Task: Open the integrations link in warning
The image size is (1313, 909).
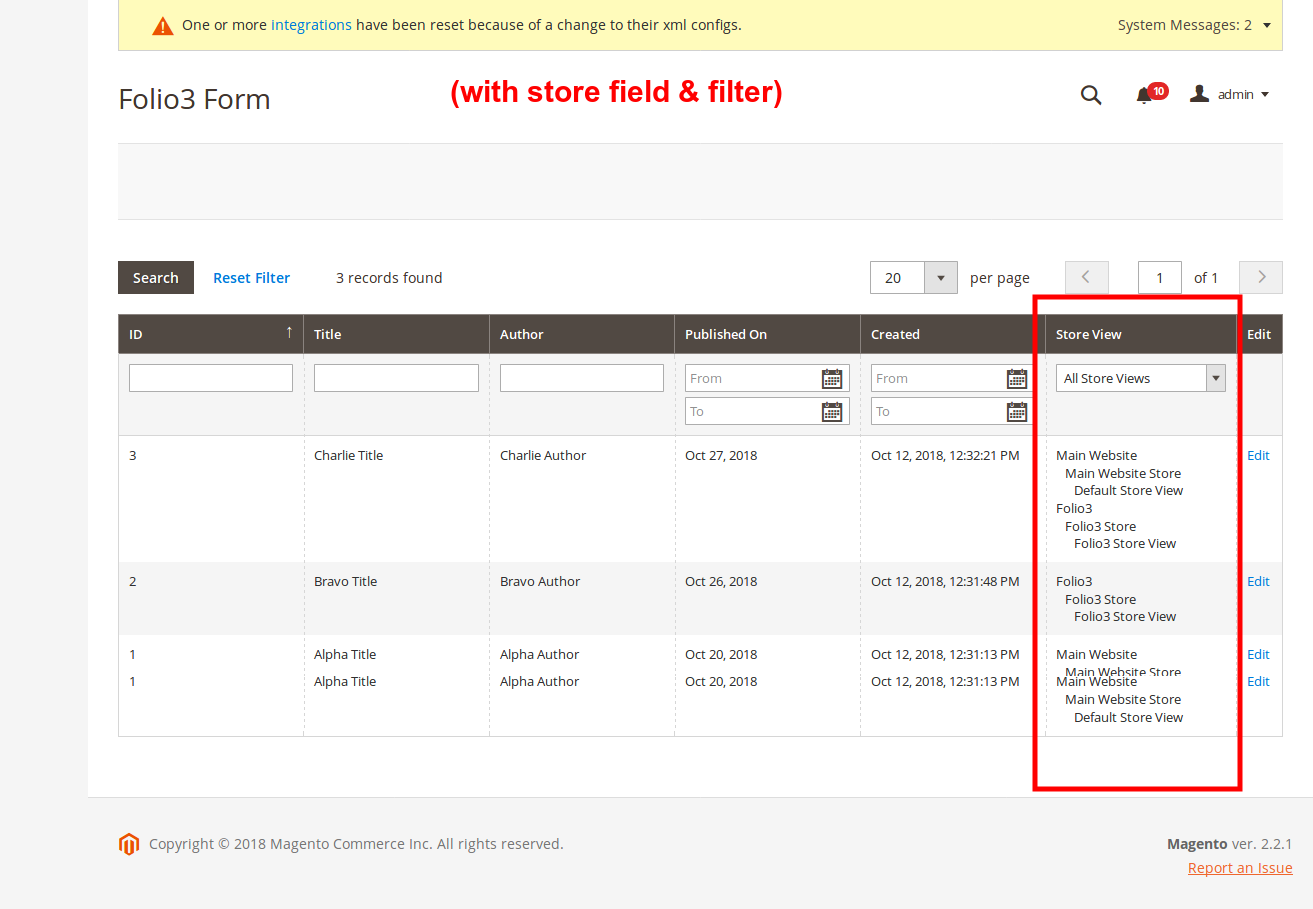Action: click(311, 25)
